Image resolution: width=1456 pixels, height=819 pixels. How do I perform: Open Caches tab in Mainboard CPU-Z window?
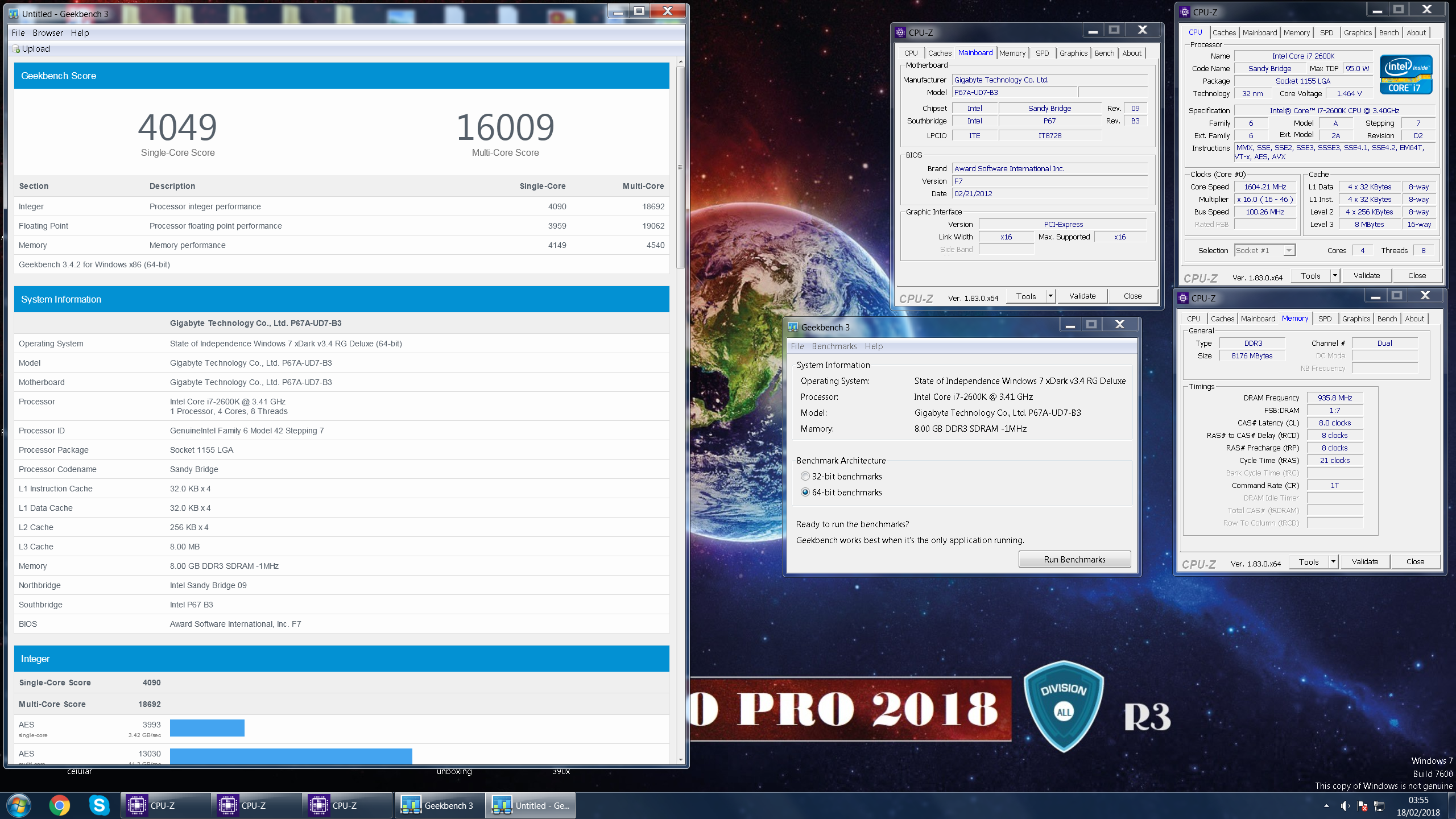[x=940, y=53]
